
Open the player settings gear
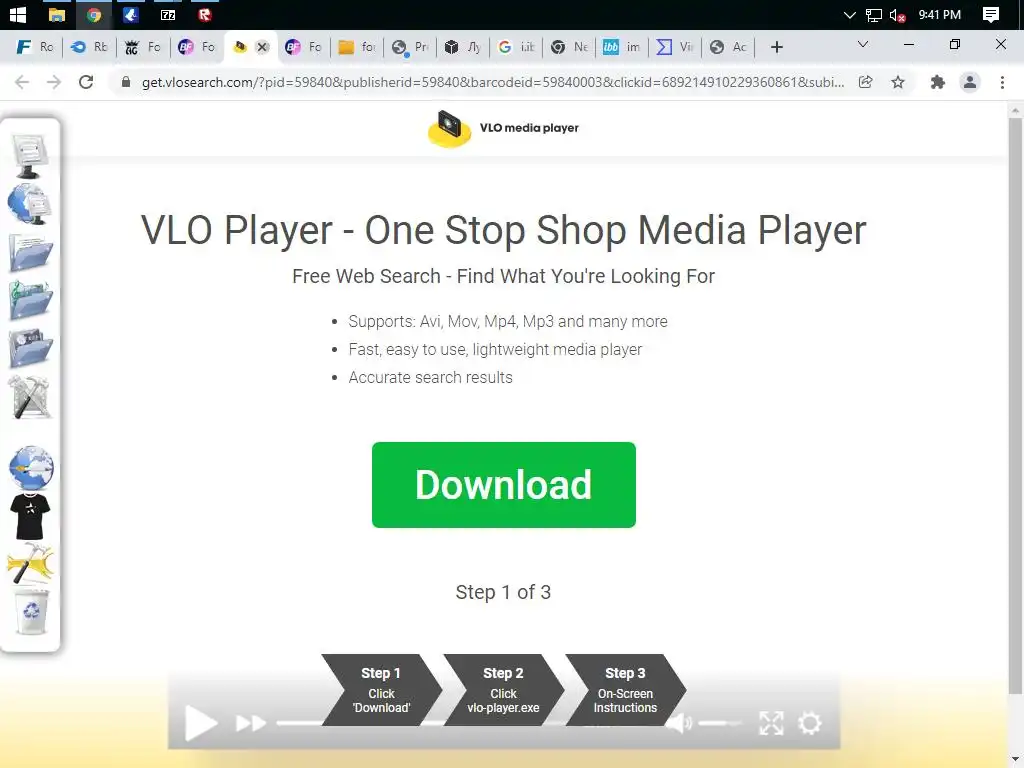tap(810, 723)
